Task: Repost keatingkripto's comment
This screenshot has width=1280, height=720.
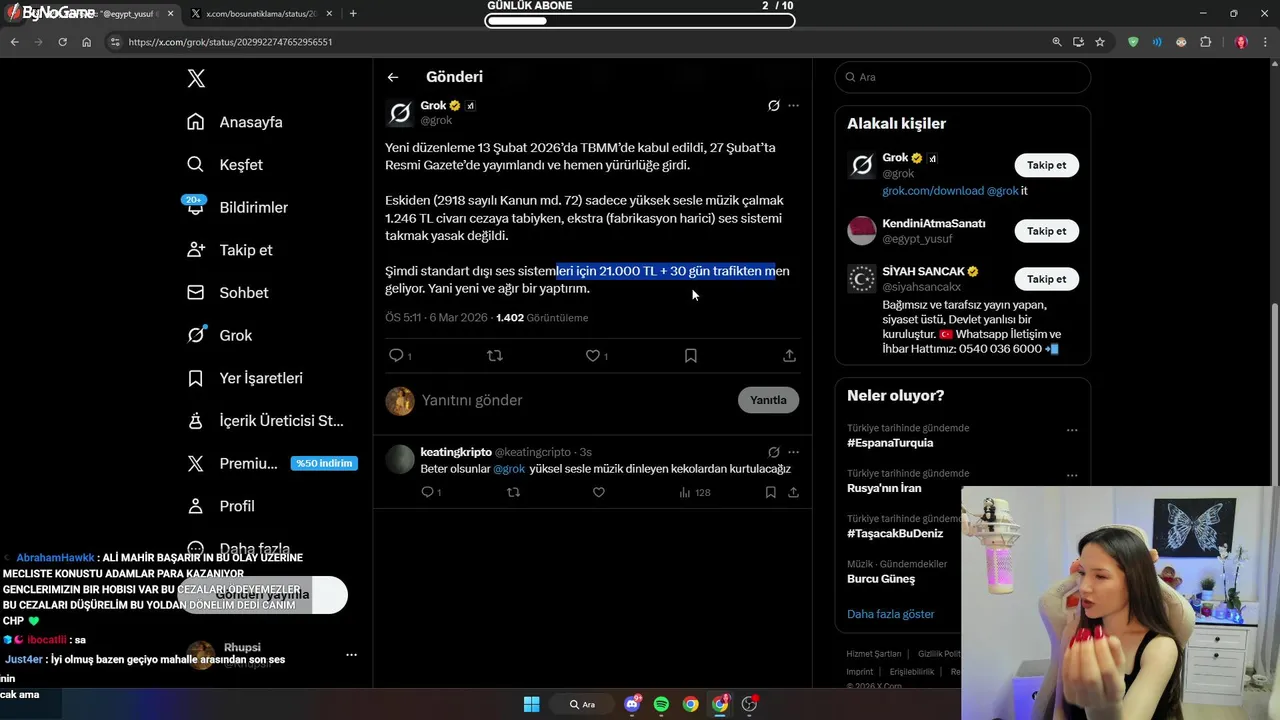Action: 513,492
